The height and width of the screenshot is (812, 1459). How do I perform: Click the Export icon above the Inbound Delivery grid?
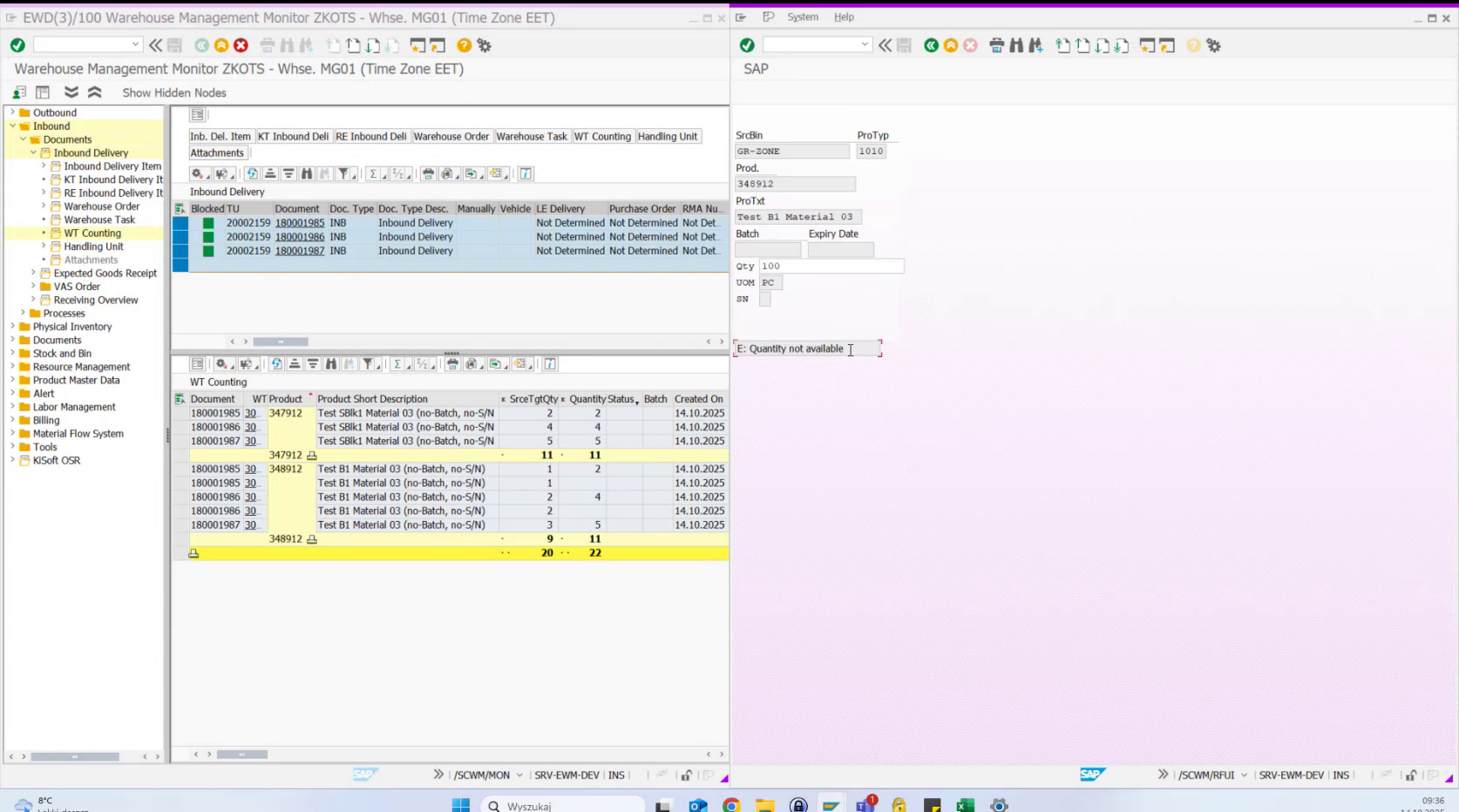point(471,173)
